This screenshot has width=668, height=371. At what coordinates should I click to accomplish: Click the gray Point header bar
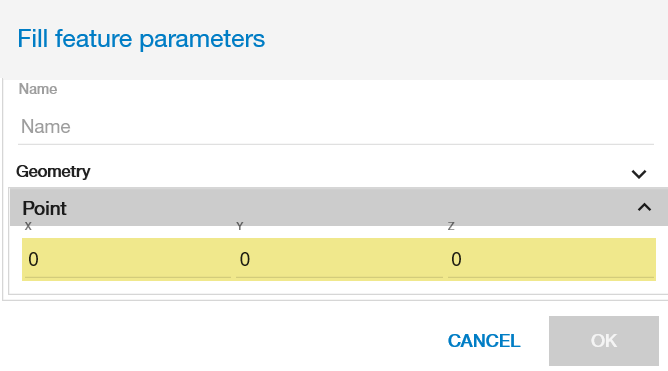point(339,207)
